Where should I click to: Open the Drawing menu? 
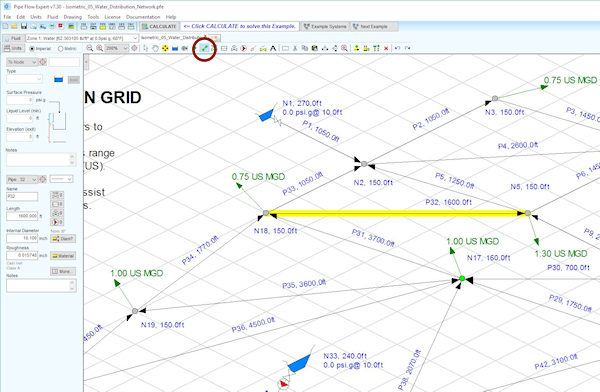pos(73,17)
